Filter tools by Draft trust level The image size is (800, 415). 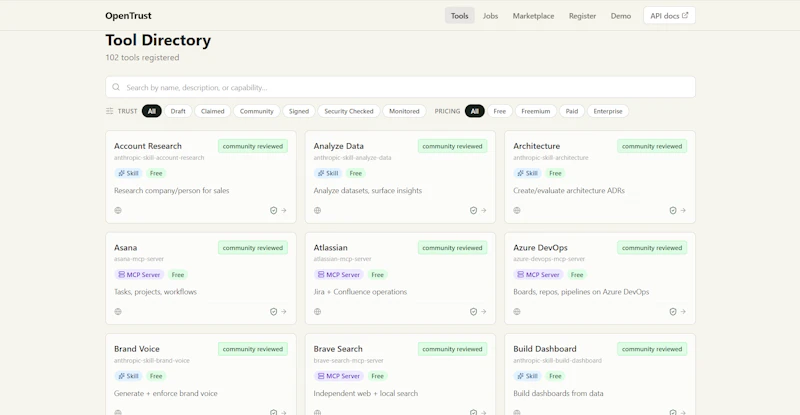[178, 111]
